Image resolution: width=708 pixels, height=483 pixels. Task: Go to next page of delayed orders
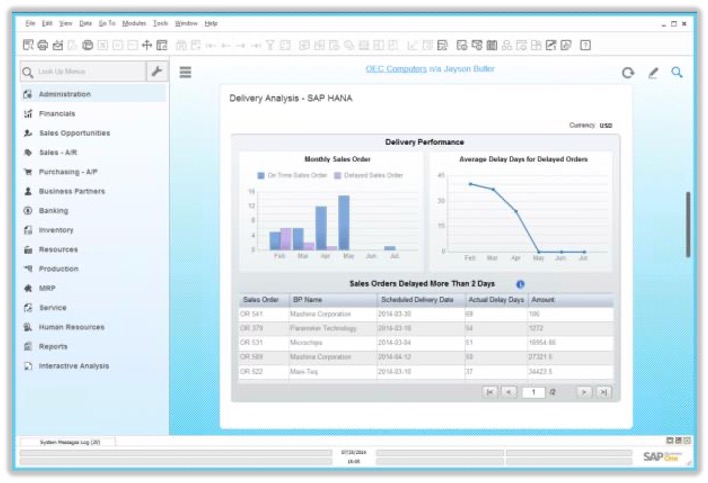coord(584,392)
